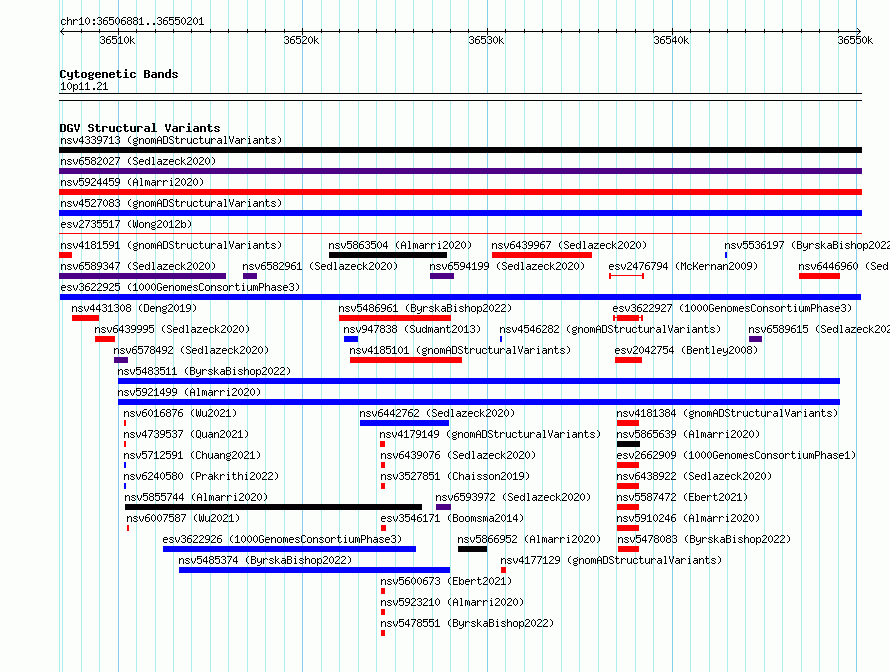
Task: Click esv3622927 1000Genomes label
Action: pyautogui.click(x=732, y=308)
